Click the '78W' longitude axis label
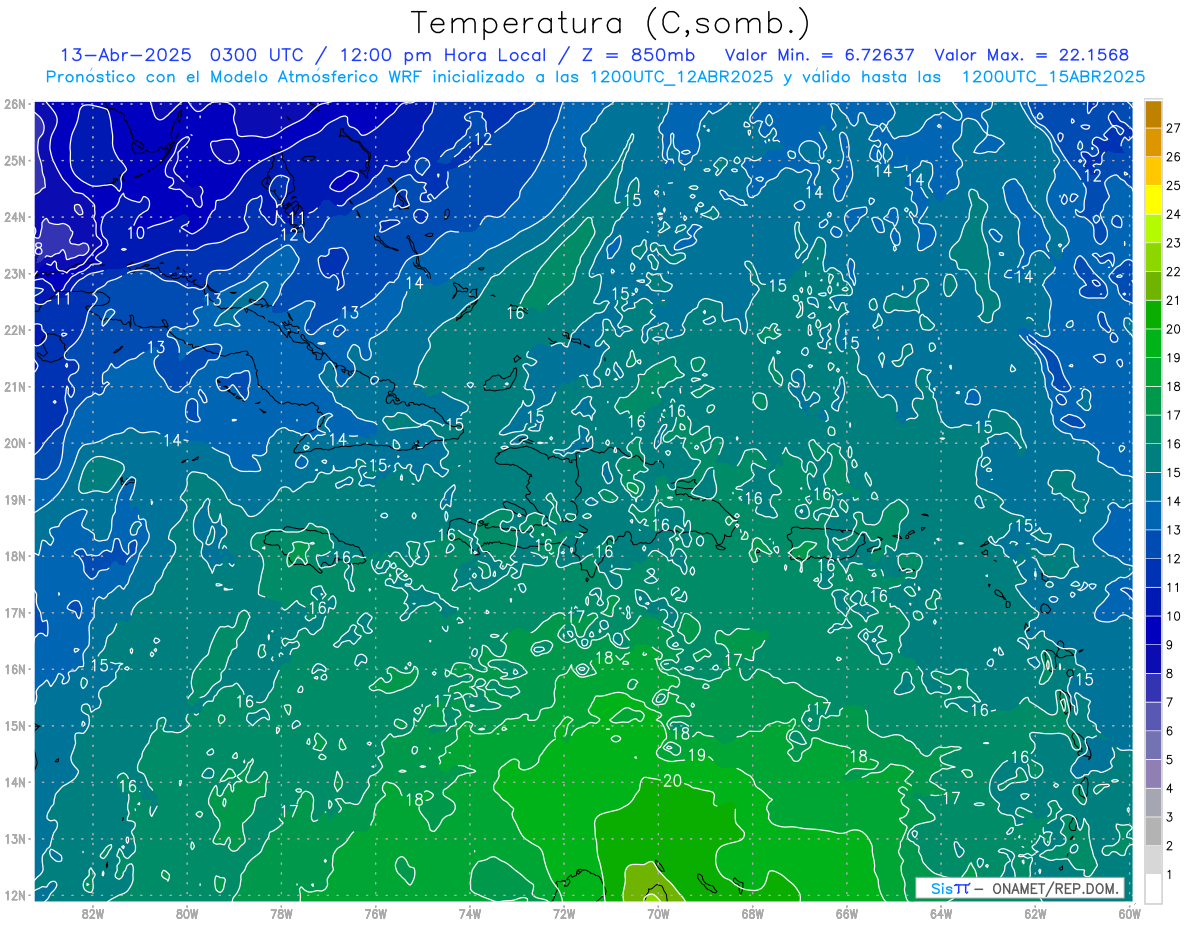The height and width of the screenshot is (927, 1200). coord(281,913)
